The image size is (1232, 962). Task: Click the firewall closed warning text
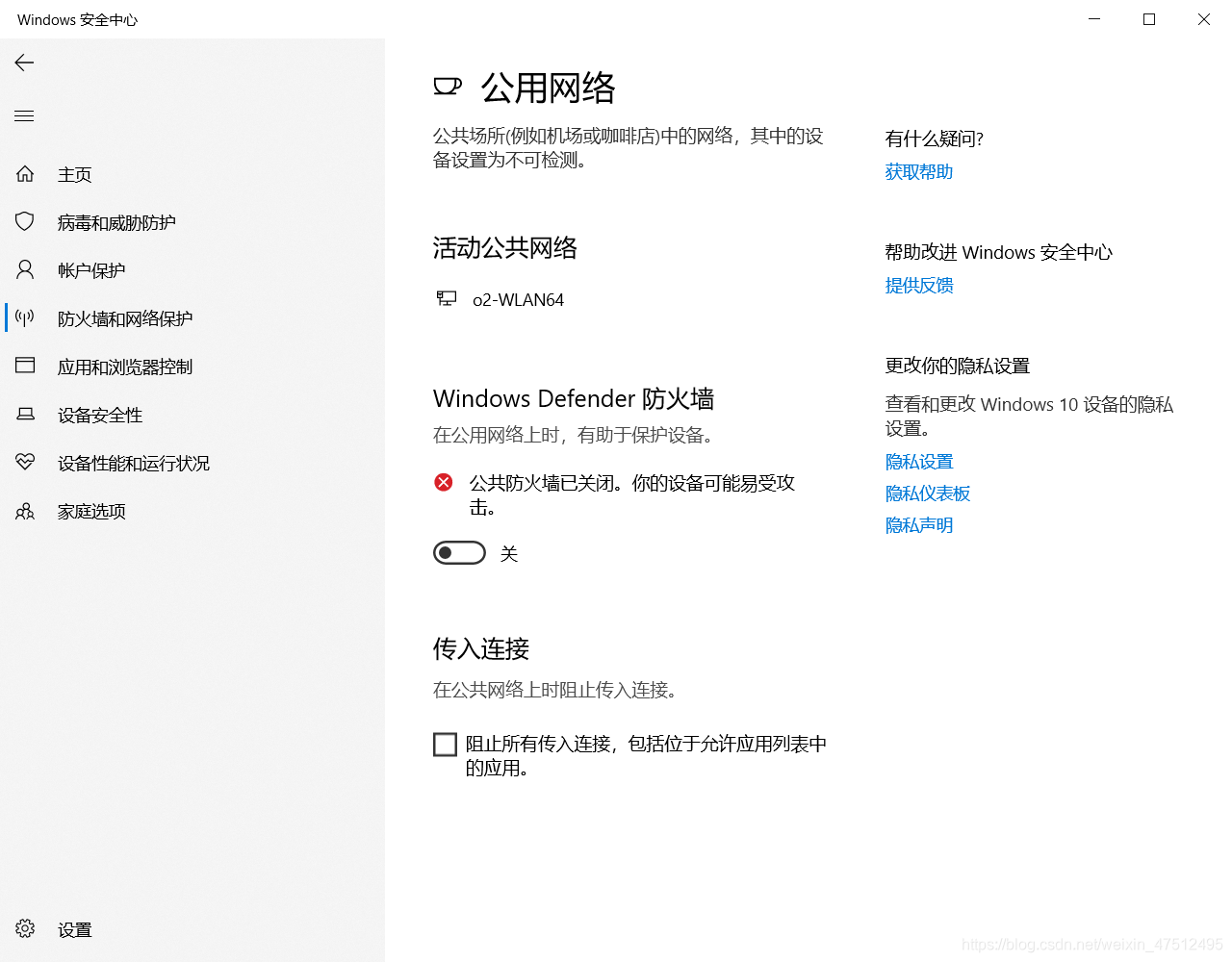[x=632, y=494]
